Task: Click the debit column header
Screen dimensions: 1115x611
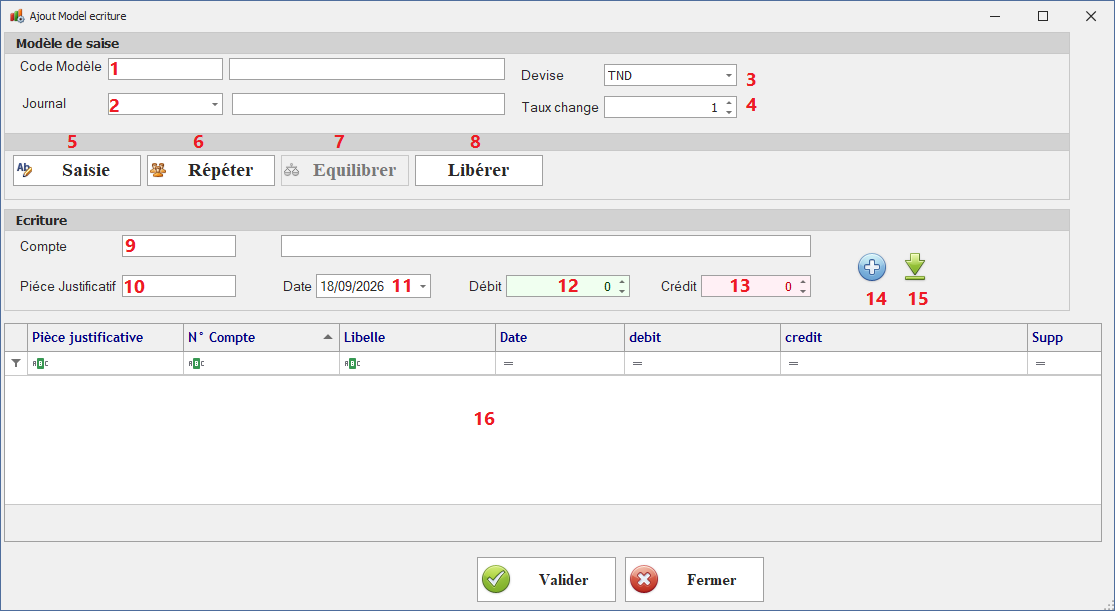Action: point(703,338)
